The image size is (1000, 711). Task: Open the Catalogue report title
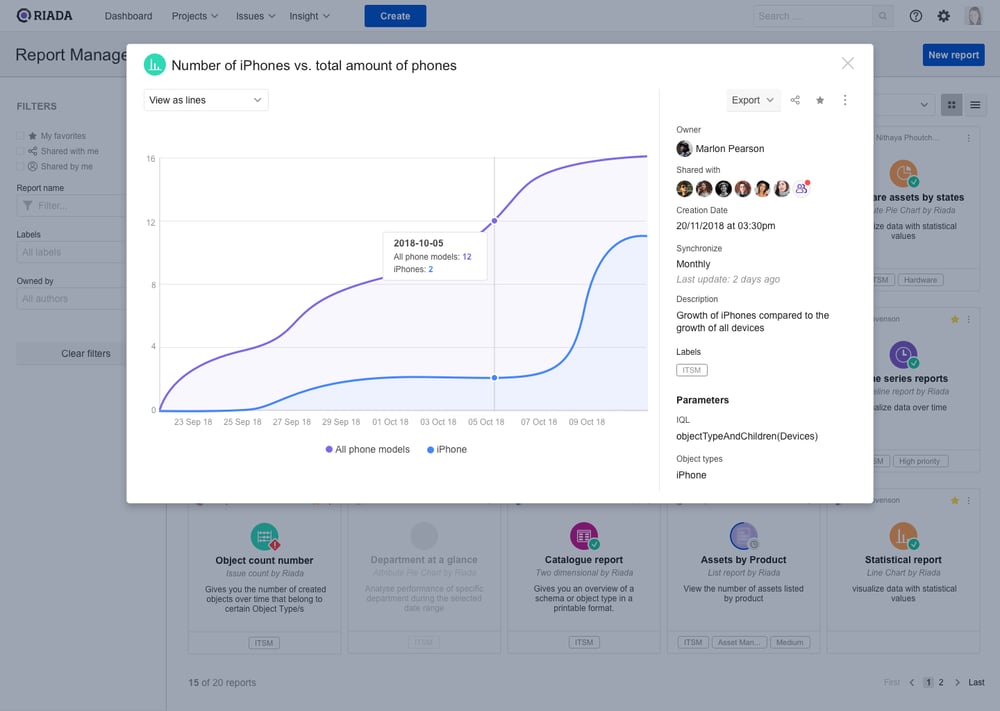pos(584,560)
